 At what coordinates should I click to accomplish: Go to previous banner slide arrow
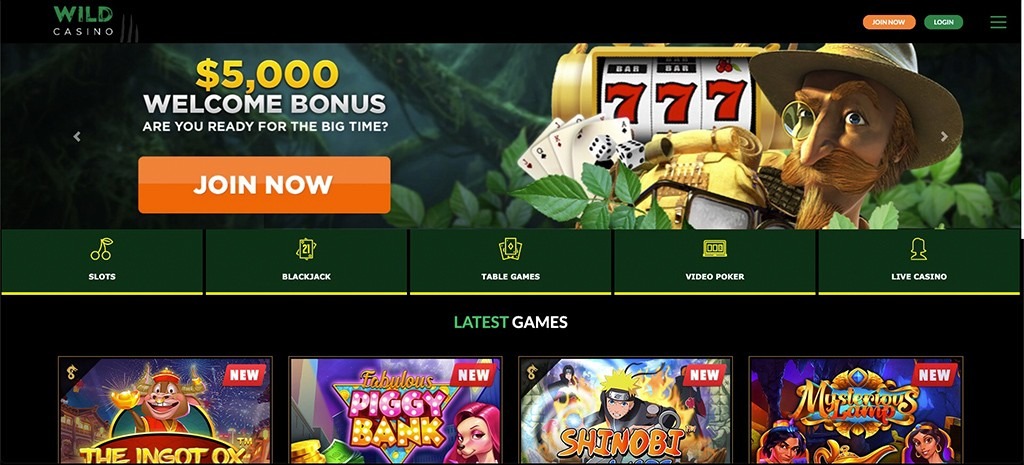[77, 136]
